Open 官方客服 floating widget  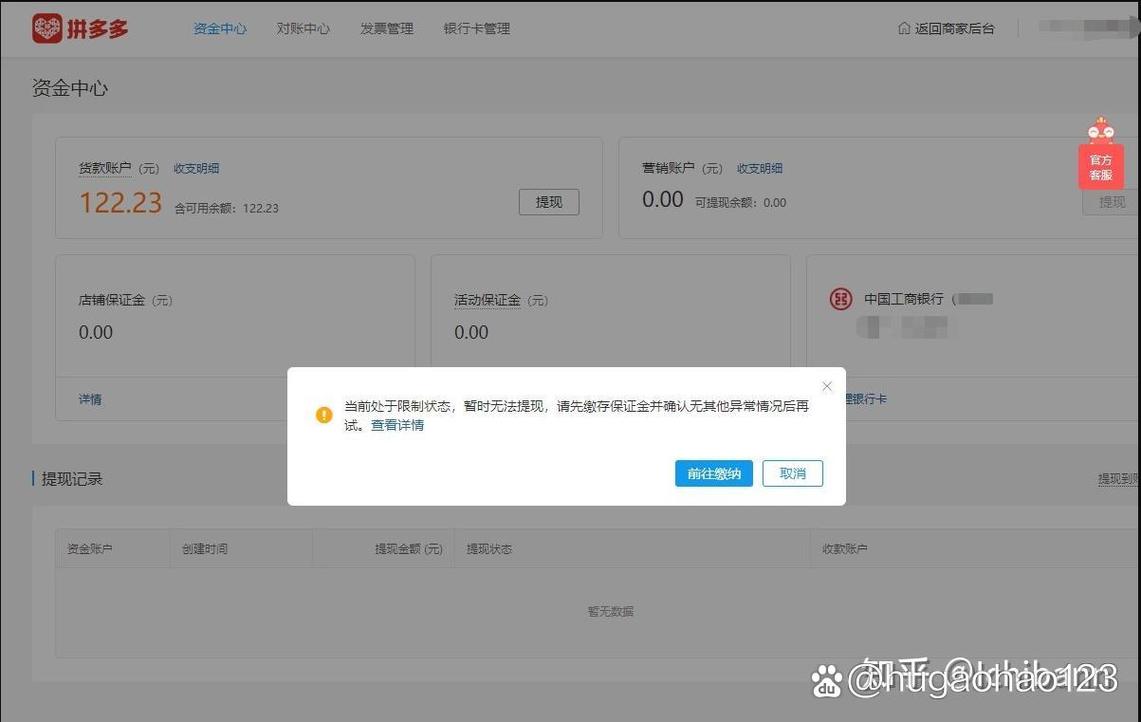click(x=1101, y=155)
